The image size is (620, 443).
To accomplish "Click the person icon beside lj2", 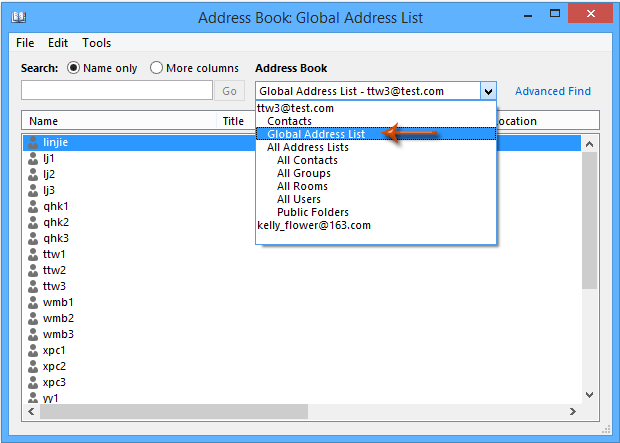I will [x=33, y=174].
